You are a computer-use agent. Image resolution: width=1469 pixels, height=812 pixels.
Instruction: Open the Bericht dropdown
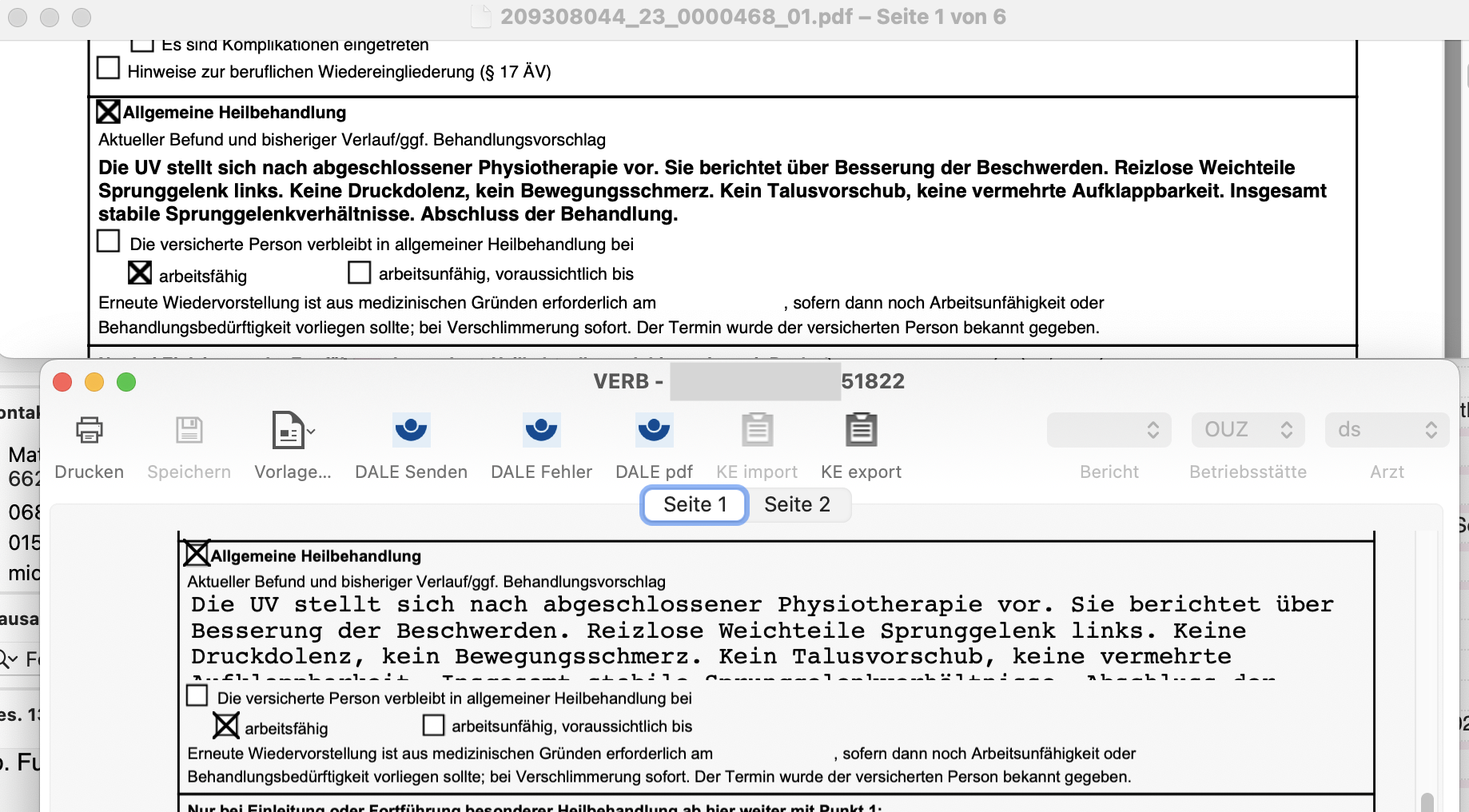[1109, 430]
